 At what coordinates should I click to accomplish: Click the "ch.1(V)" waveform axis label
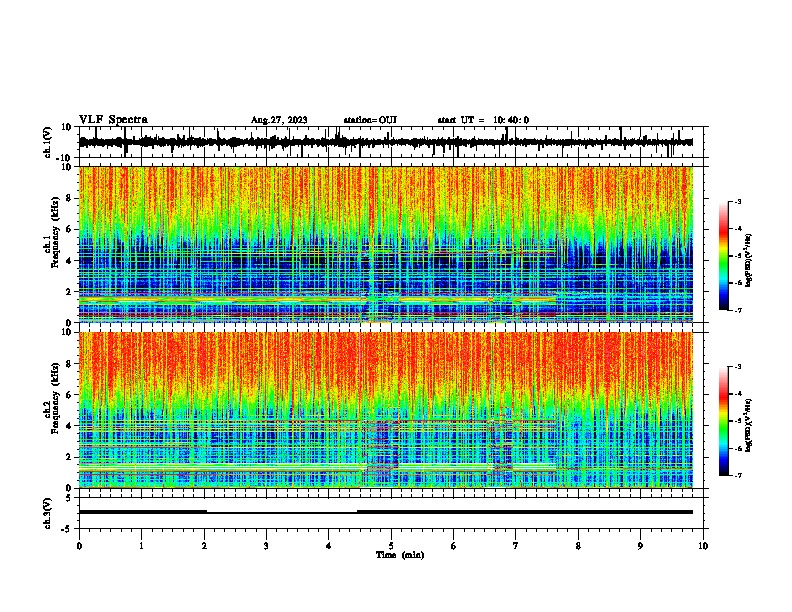(48, 142)
